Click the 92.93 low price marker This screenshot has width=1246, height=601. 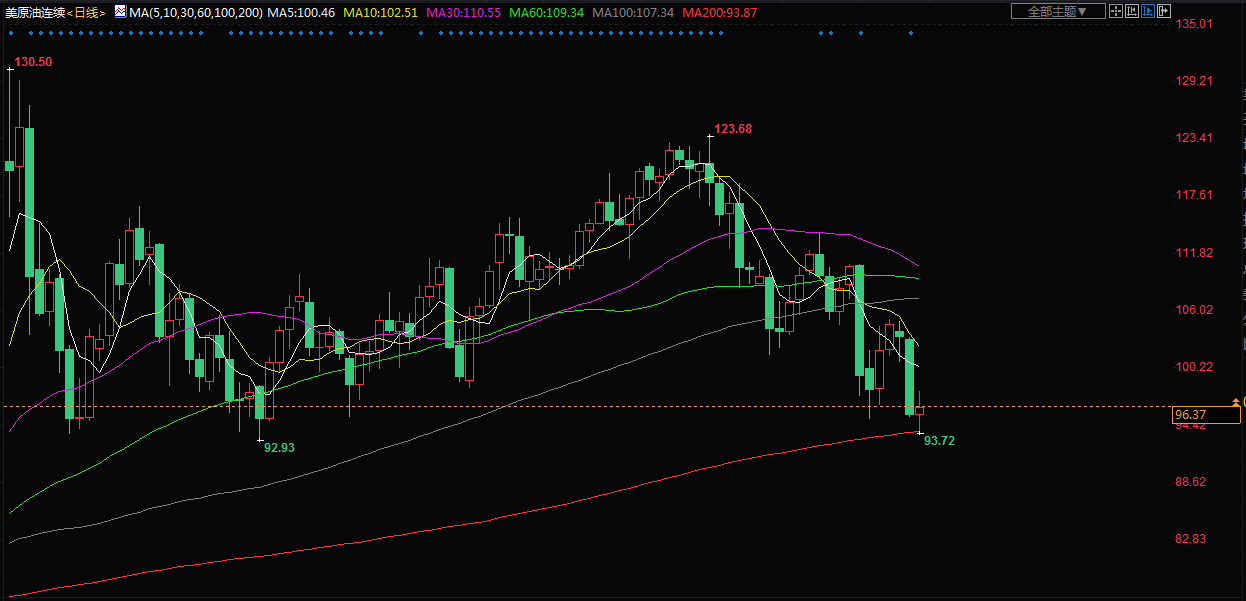tap(279, 448)
